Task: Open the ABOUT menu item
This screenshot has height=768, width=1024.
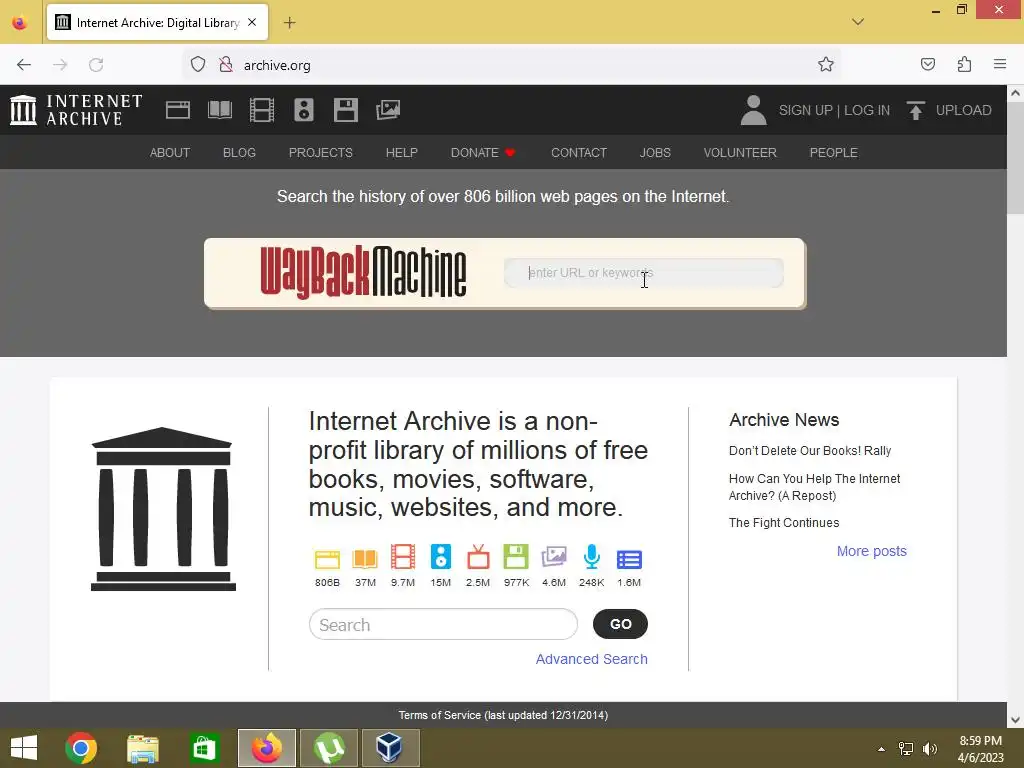Action: tap(170, 153)
